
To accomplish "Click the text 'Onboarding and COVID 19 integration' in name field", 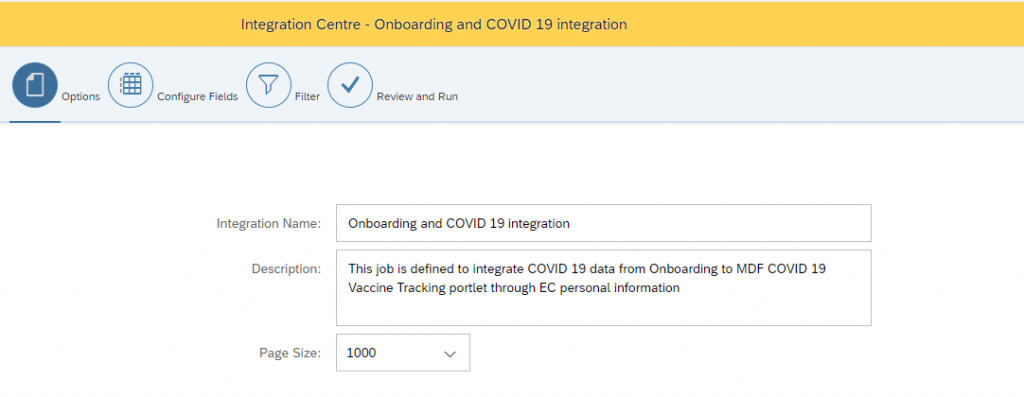I will (x=459, y=223).
